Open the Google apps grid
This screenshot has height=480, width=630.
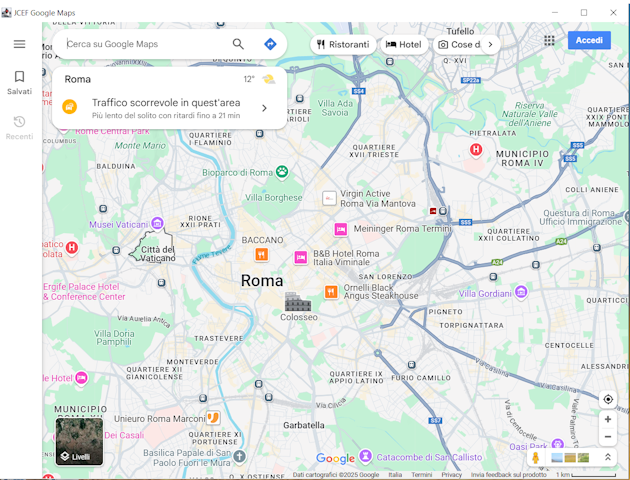(x=549, y=40)
